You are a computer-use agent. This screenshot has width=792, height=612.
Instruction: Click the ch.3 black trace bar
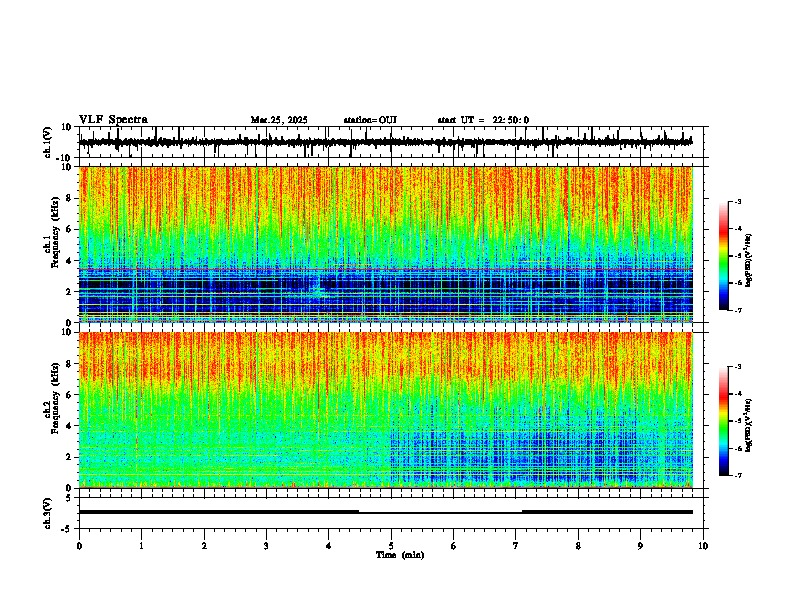click(386, 512)
